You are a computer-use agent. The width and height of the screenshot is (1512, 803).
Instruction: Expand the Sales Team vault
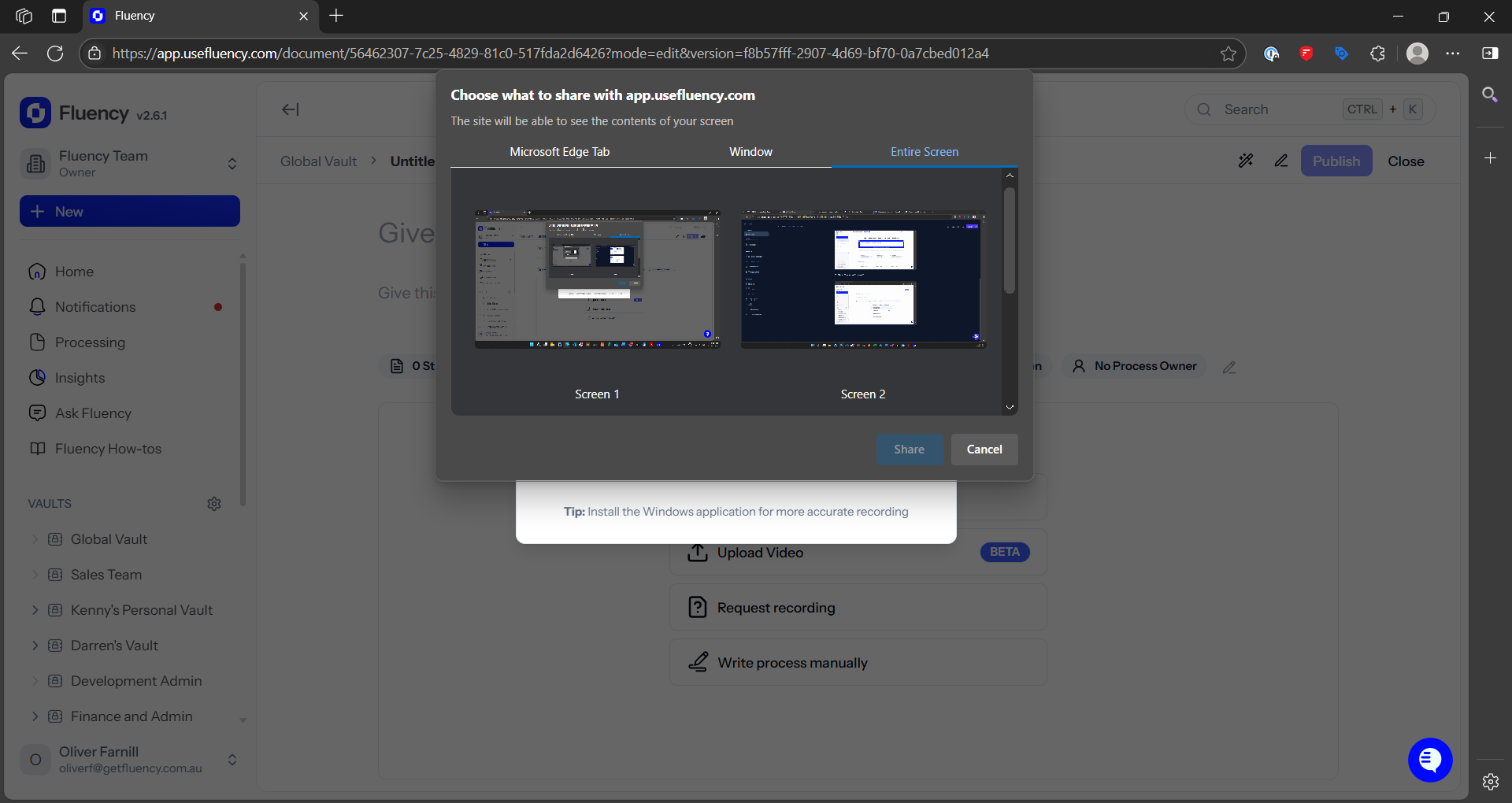click(35, 575)
